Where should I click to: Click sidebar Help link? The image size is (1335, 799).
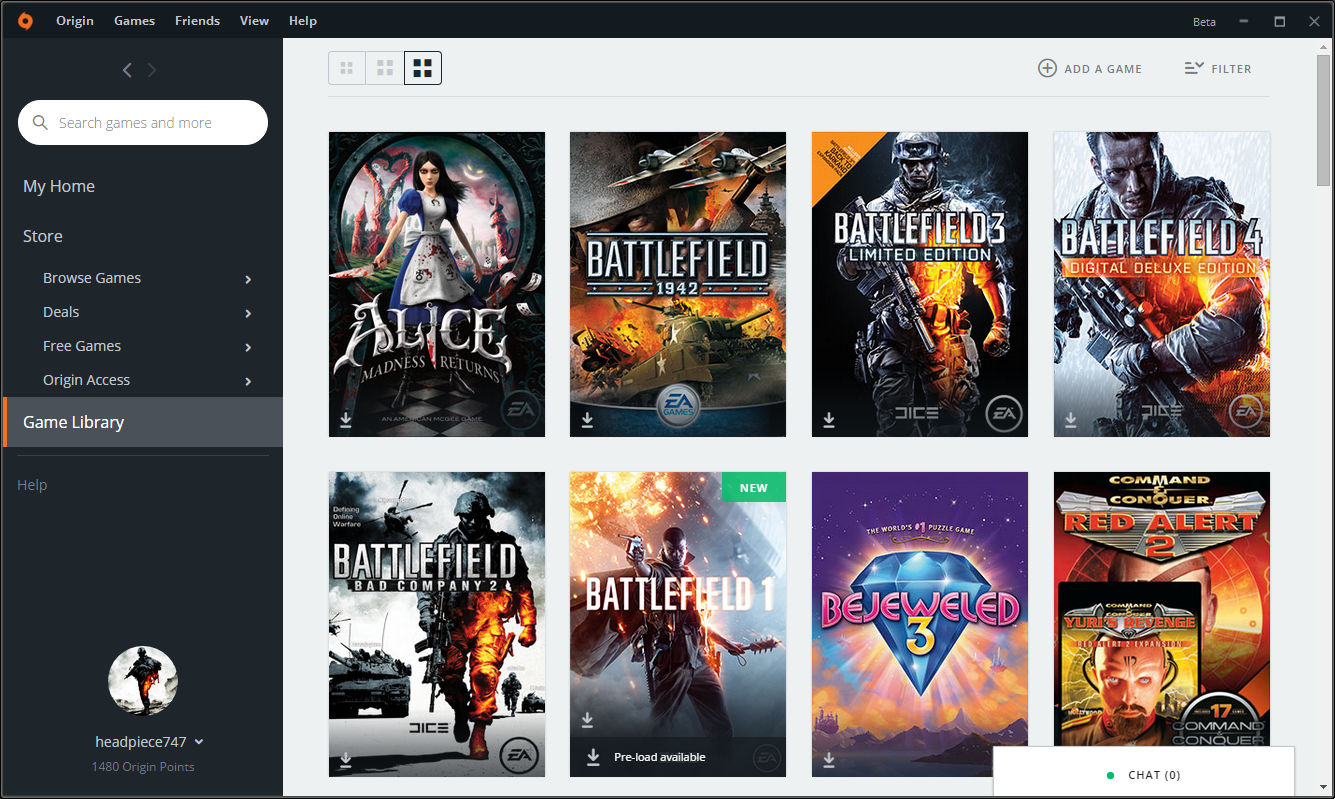(32, 485)
